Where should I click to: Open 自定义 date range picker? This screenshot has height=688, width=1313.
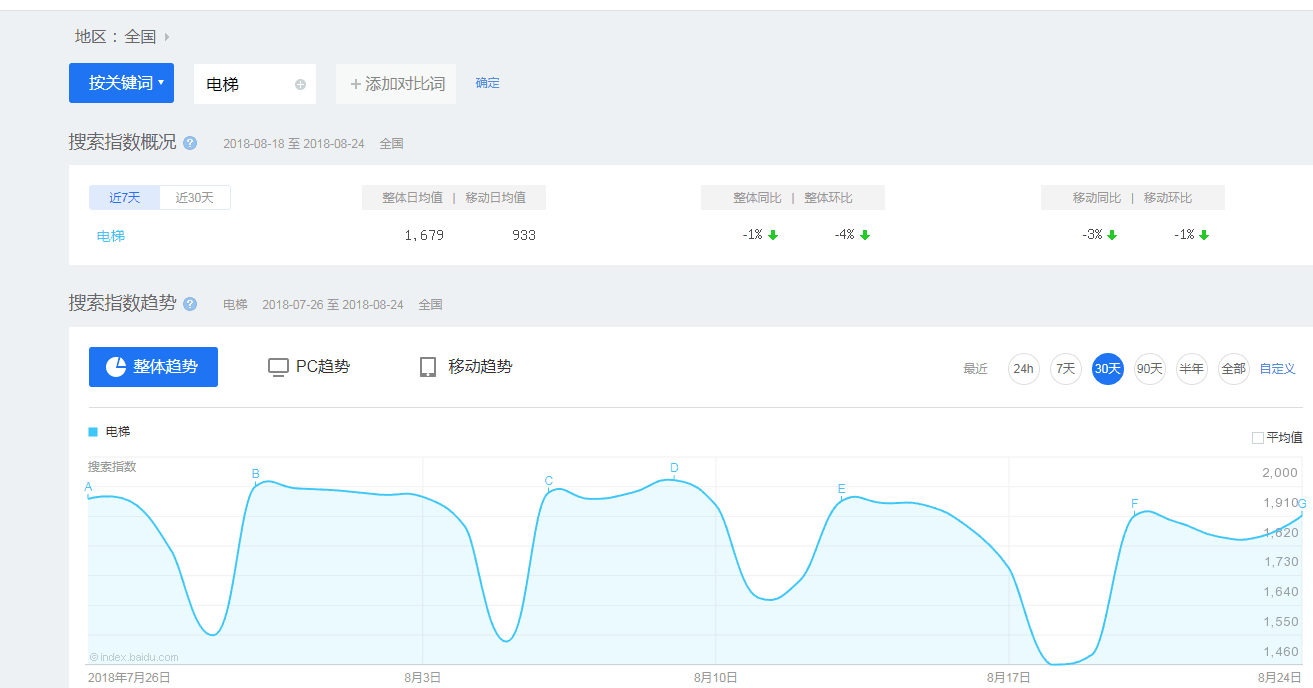click(x=1277, y=369)
